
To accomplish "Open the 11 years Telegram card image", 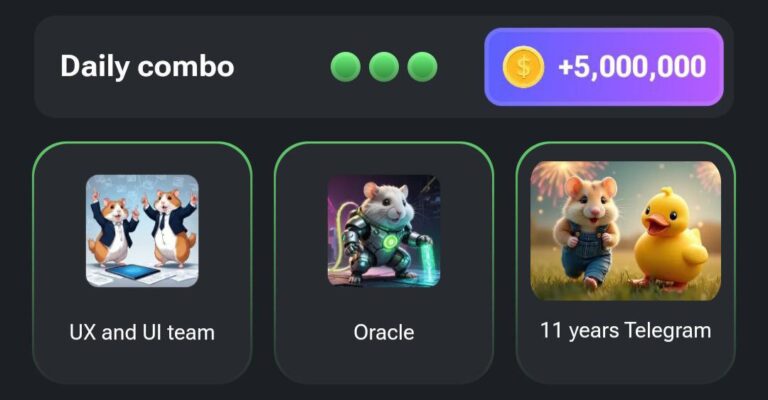I will tap(625, 231).
